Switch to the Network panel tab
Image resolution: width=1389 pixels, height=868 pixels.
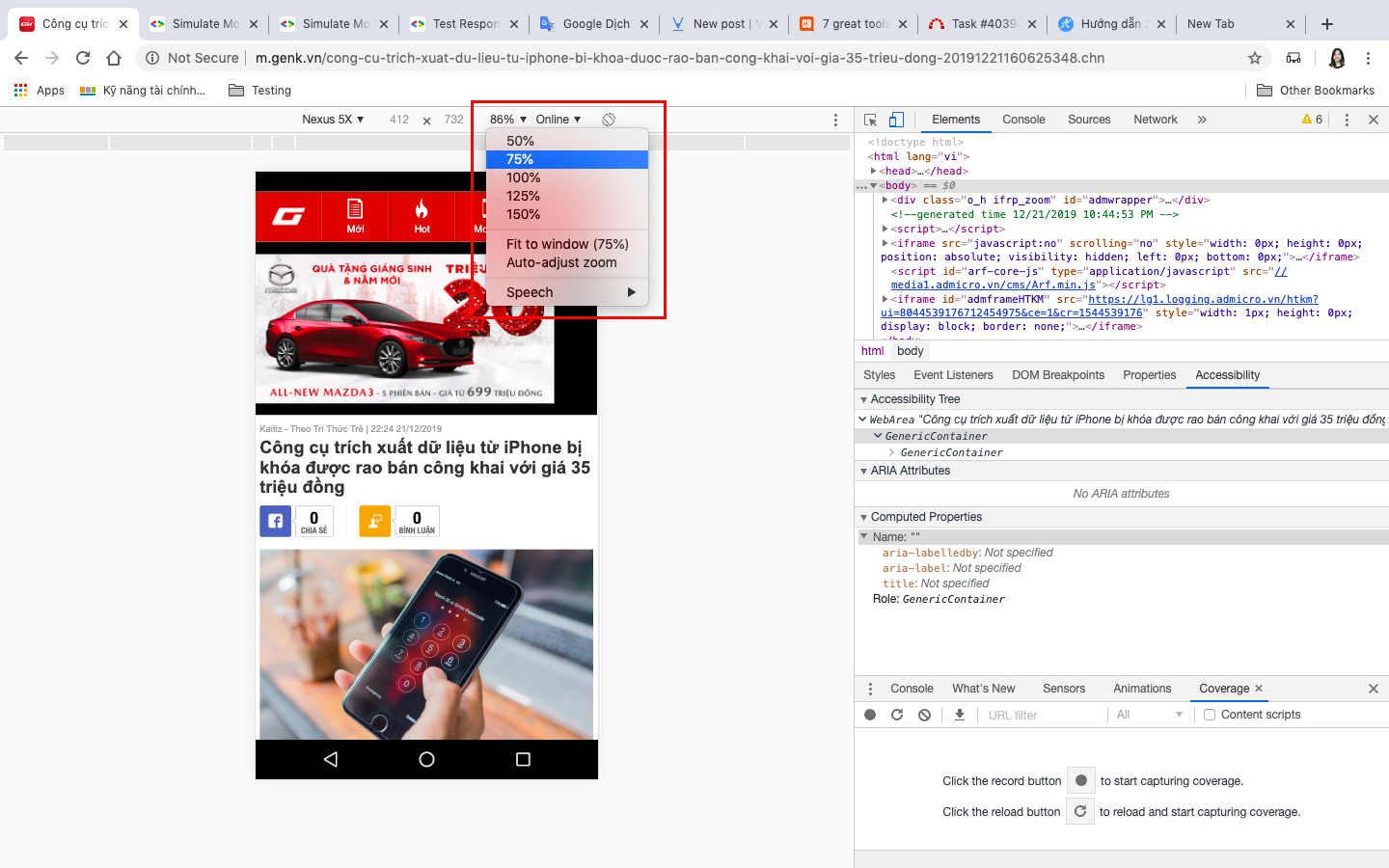pyautogui.click(x=1156, y=120)
